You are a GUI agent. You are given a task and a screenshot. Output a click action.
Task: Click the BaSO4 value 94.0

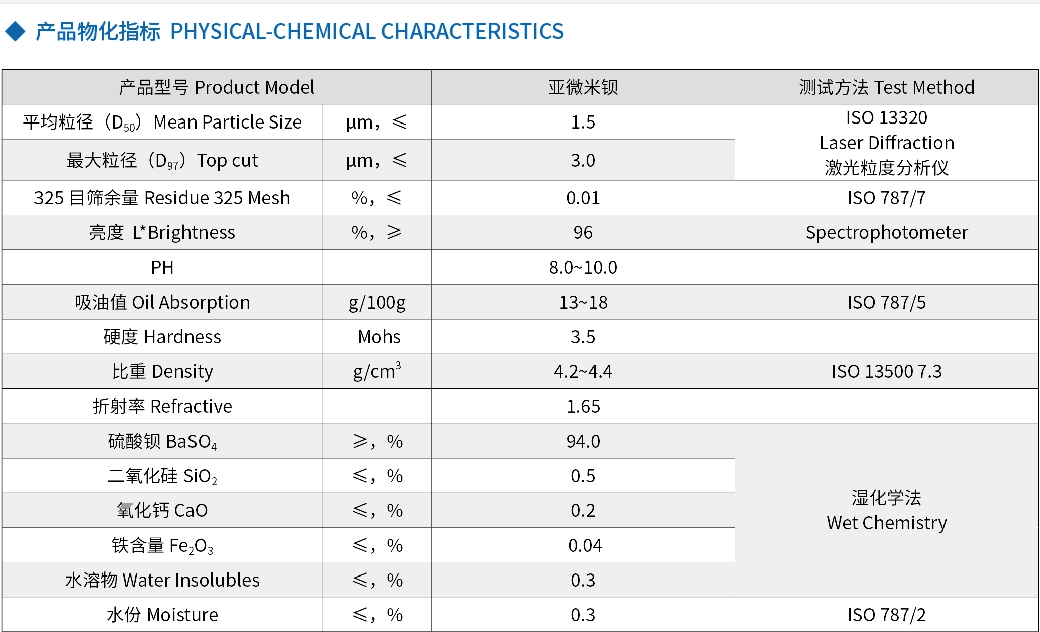tap(583, 442)
